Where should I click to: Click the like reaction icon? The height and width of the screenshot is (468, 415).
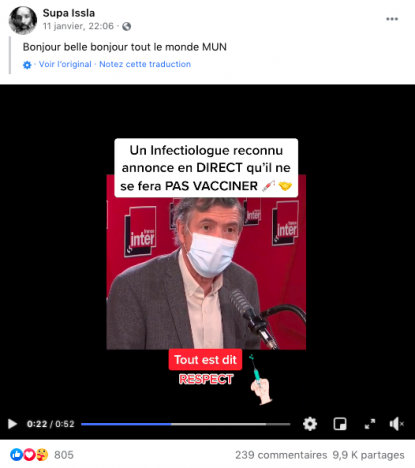16,455
